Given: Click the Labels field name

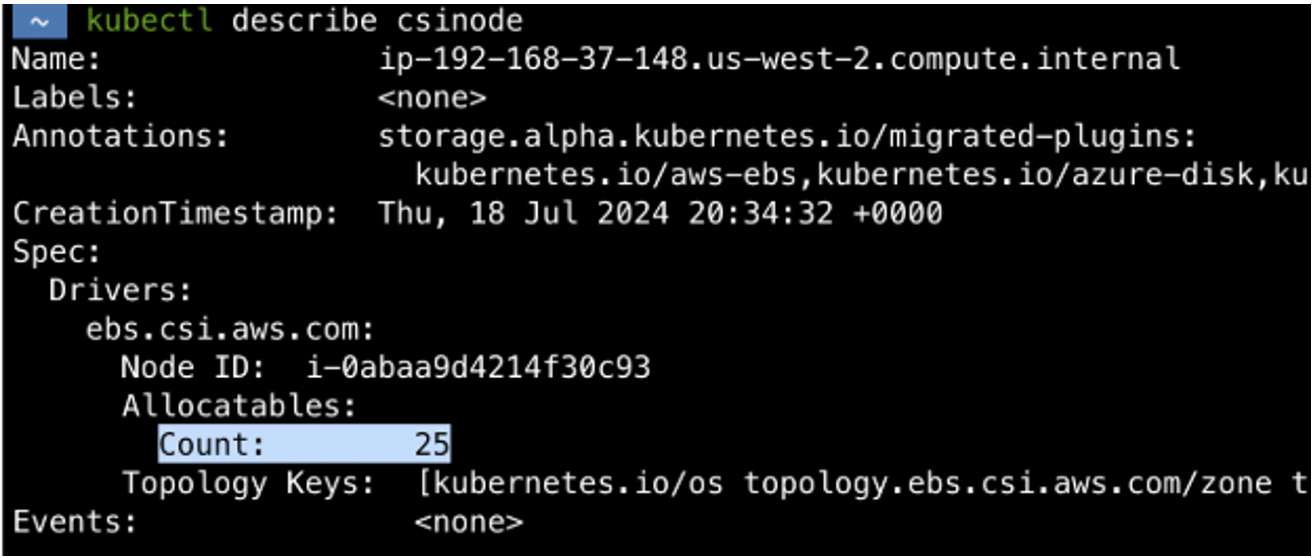Looking at the screenshot, I should pyautogui.click(x=76, y=98).
